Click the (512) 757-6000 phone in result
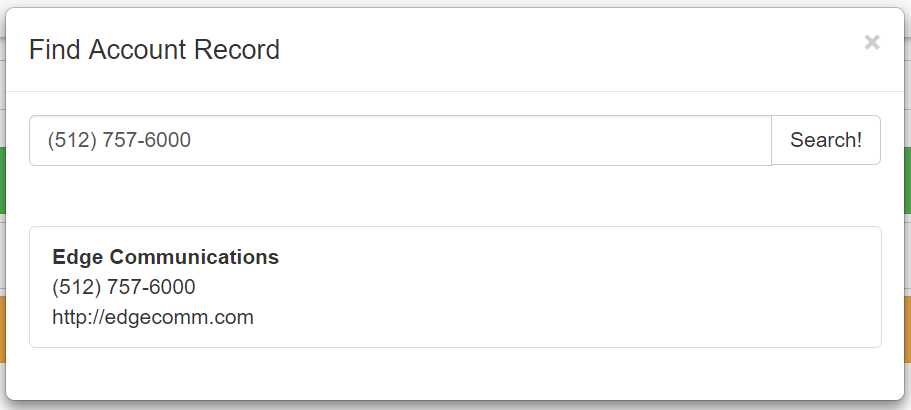This screenshot has height=410, width=911. (x=124, y=287)
